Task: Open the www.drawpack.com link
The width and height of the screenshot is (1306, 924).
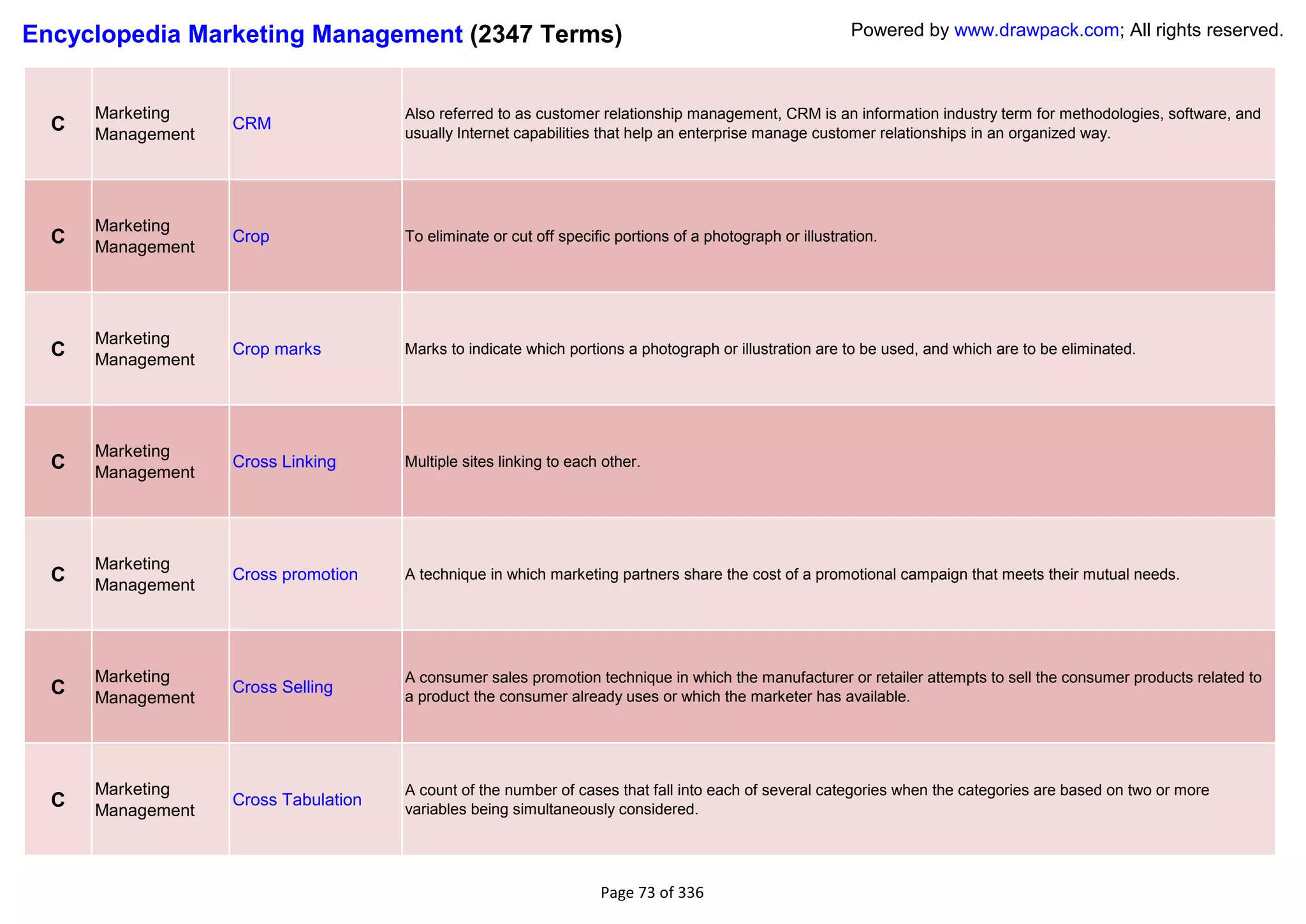Action: 1036,30
